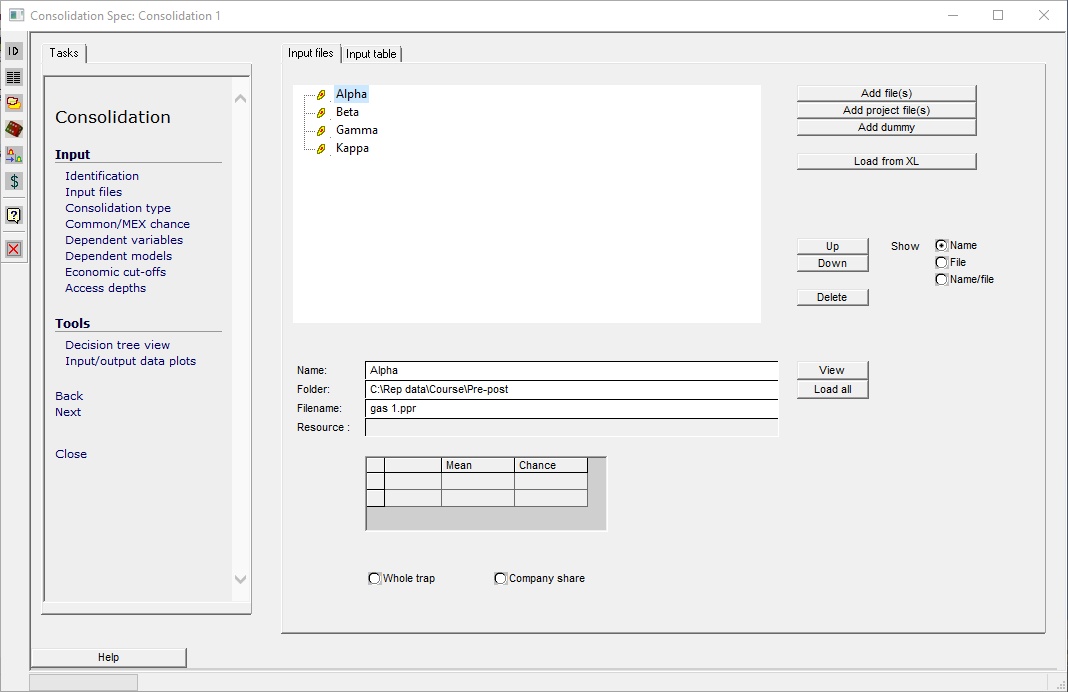Click the Add project file(s) button
This screenshot has height=692, width=1068.
pos(886,110)
